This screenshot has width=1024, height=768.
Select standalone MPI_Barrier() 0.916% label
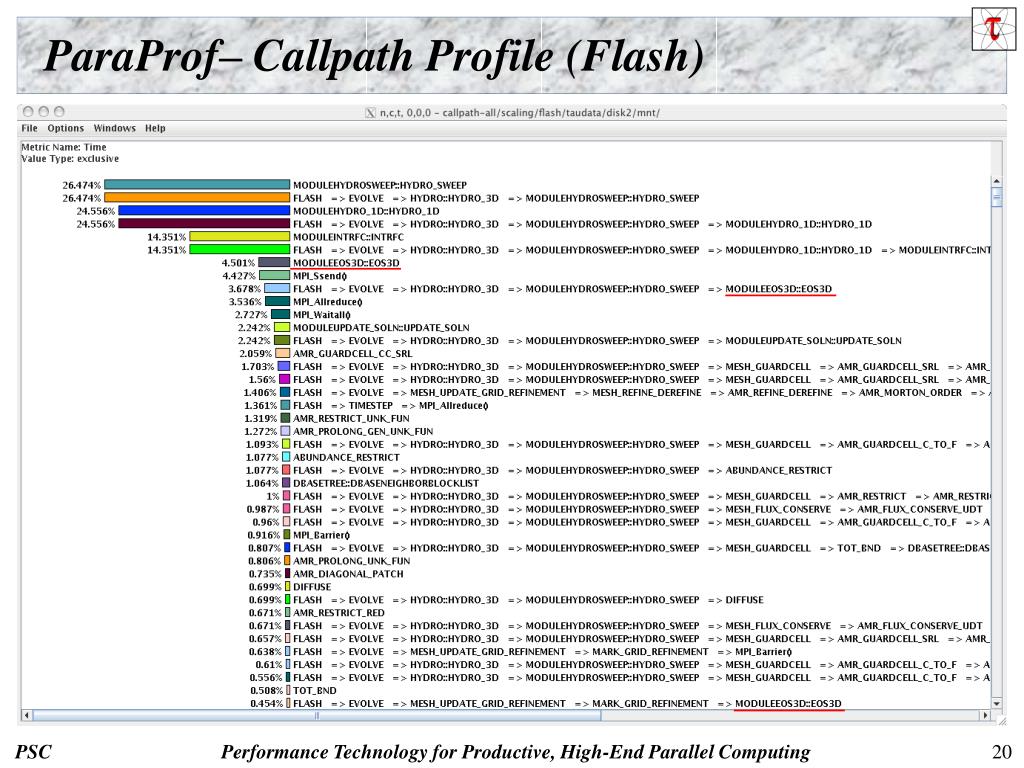[321, 535]
